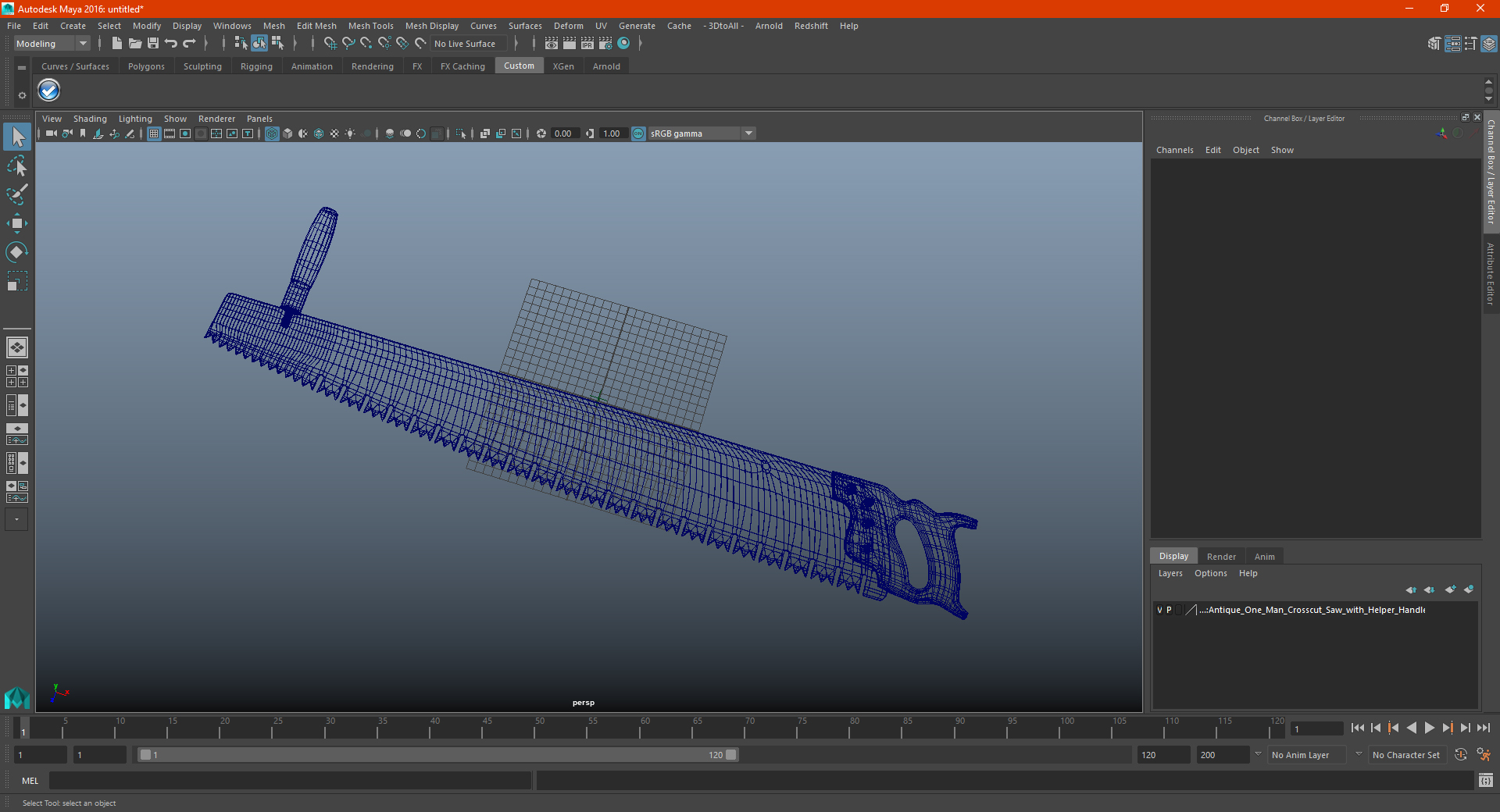Toggle wireframe shading cube icon
1500x812 pixels.
pyautogui.click(x=272, y=134)
